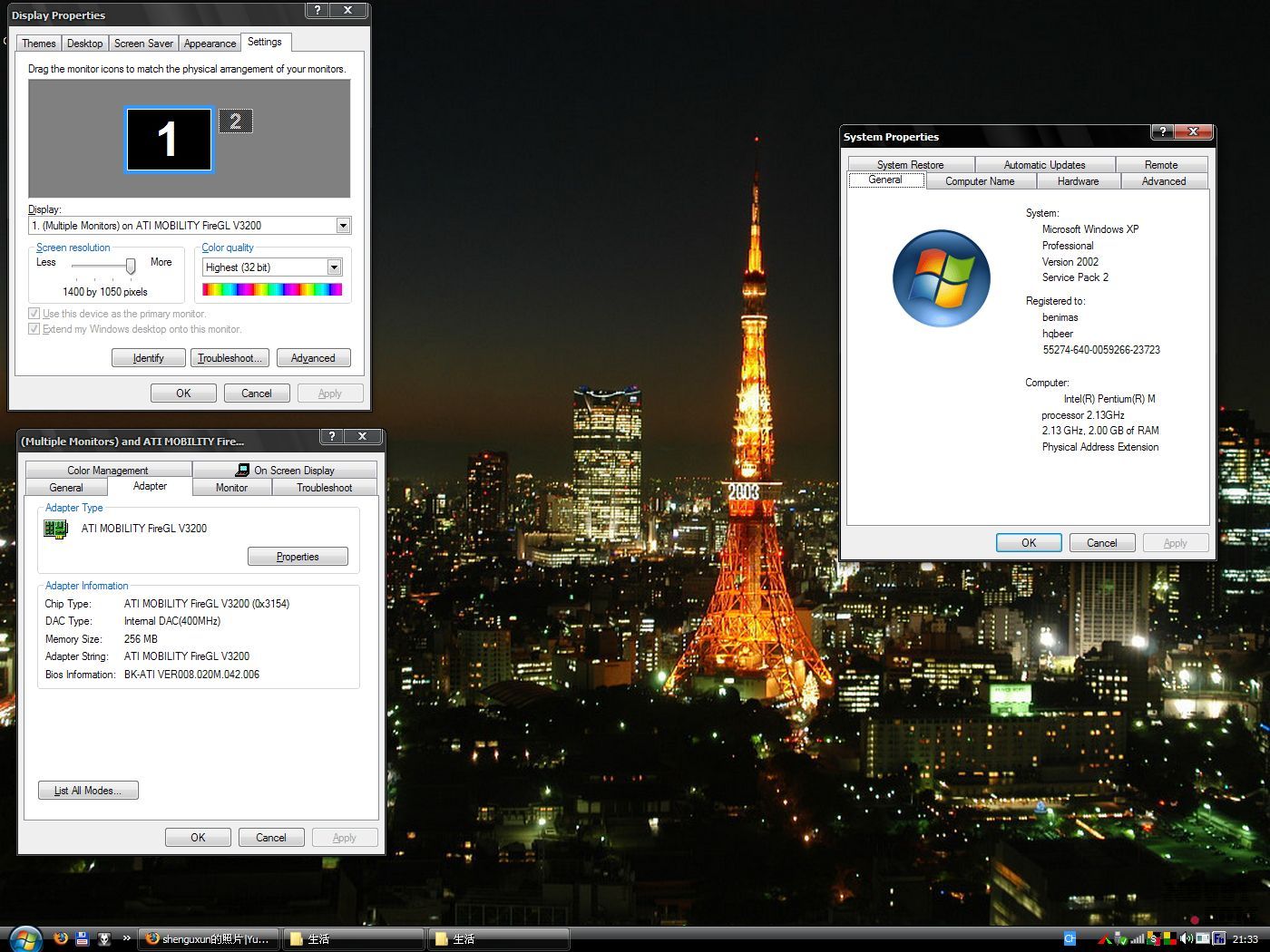Open the Color quality dropdown
This screenshot has height=952, width=1270.
tap(334, 267)
